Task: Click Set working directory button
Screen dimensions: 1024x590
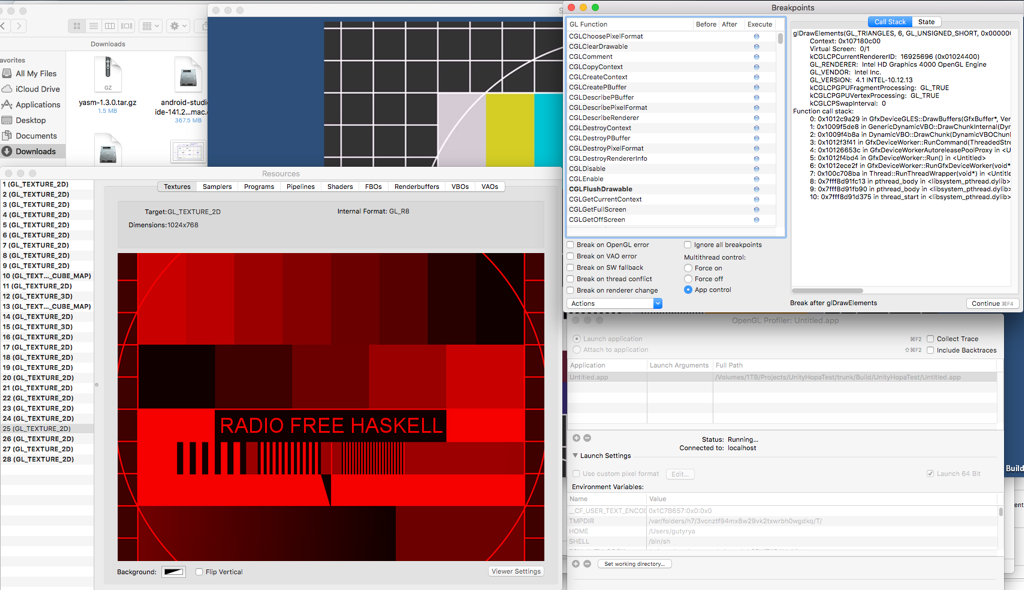Action: [x=634, y=564]
